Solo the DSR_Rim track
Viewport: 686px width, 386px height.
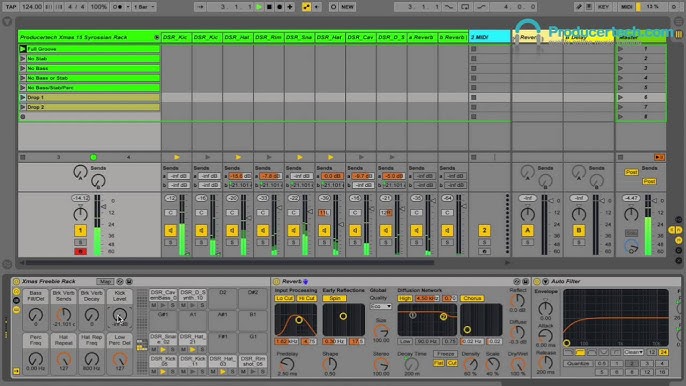point(262,242)
